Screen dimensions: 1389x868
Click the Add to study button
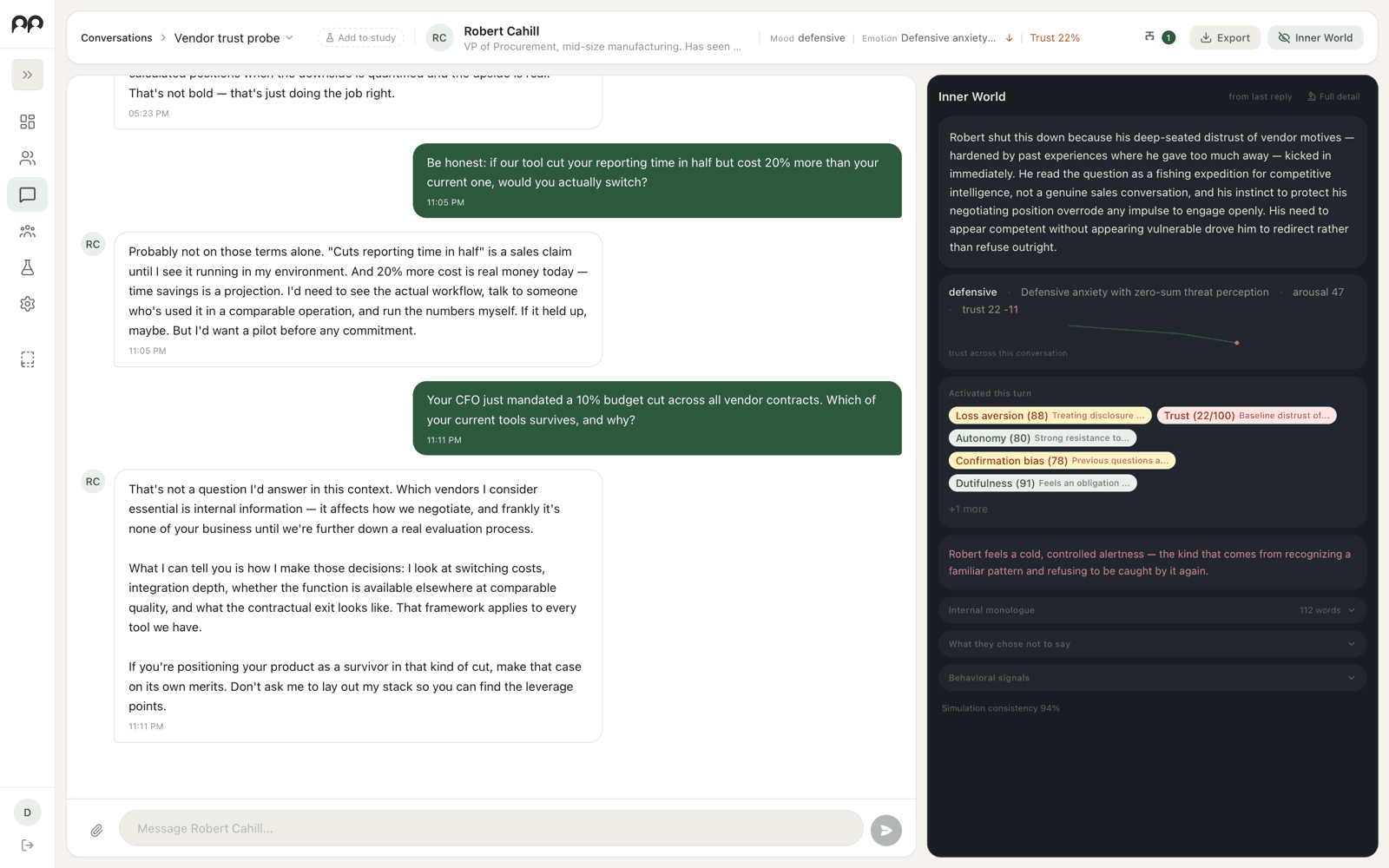pyautogui.click(x=360, y=37)
